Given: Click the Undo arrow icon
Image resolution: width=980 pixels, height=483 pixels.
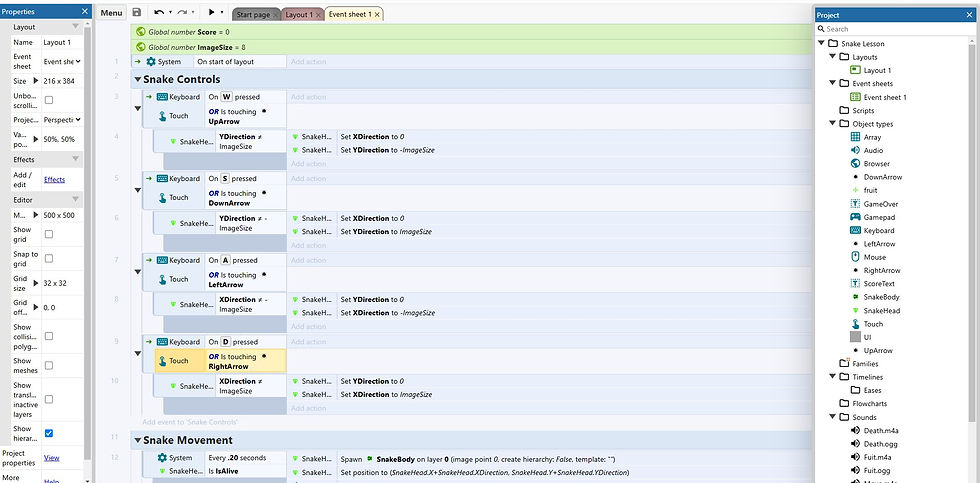Looking at the screenshot, I should click(159, 12).
